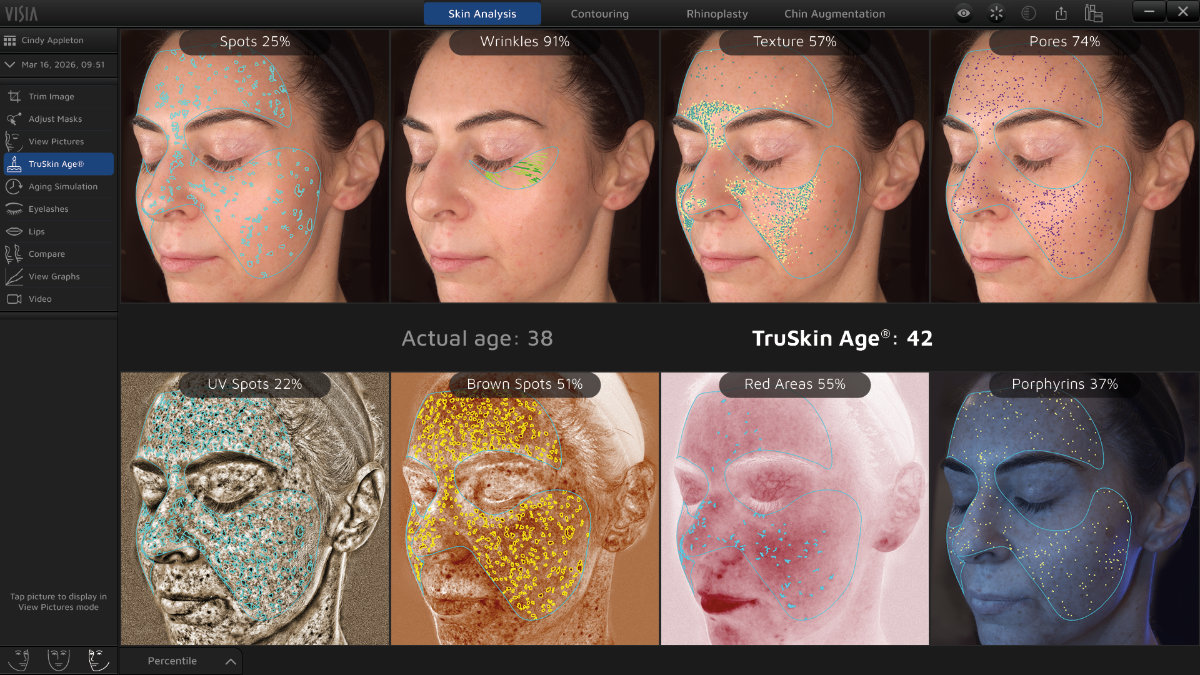Tap the Brown Spots 51% picture

[524, 508]
